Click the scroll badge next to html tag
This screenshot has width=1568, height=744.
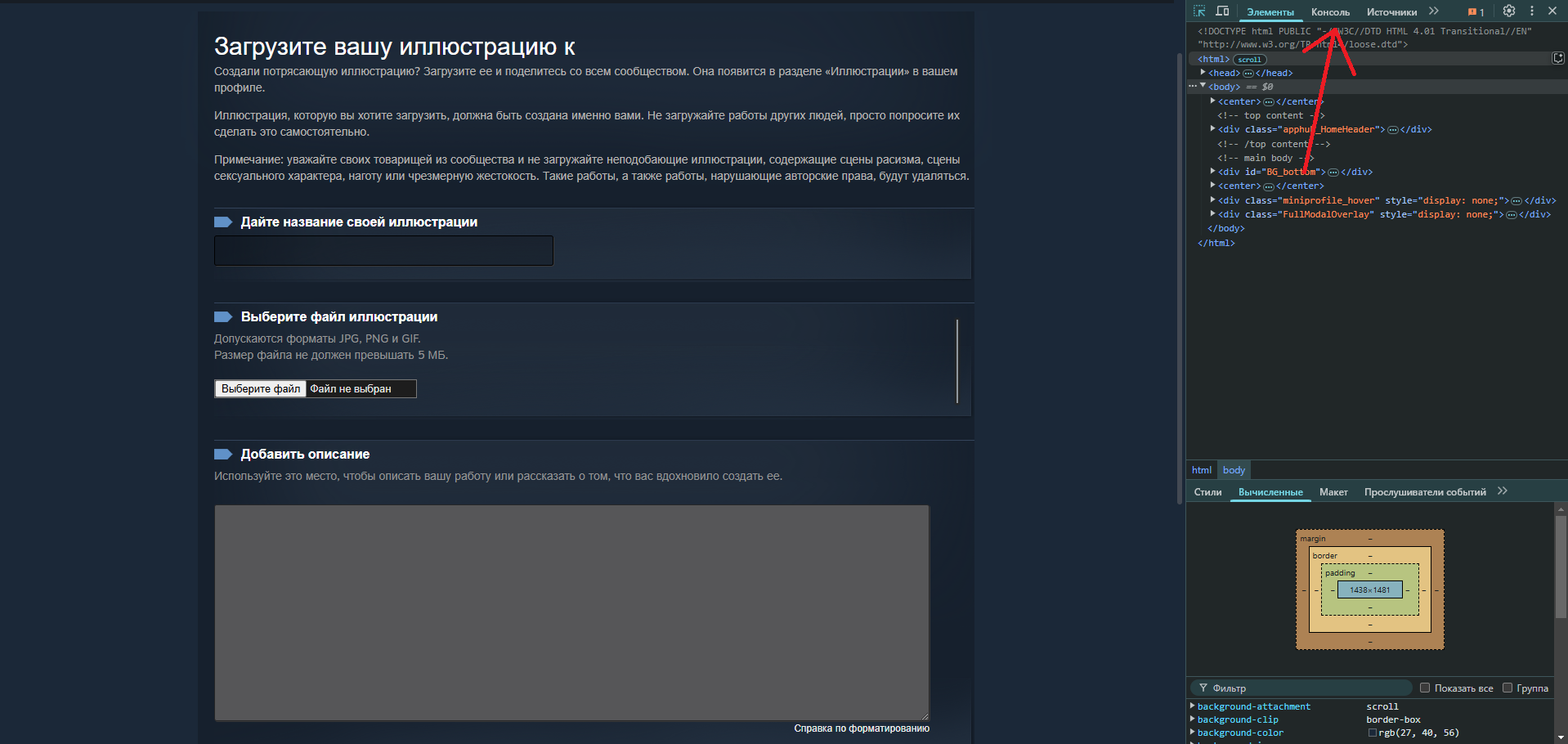[x=1249, y=60]
